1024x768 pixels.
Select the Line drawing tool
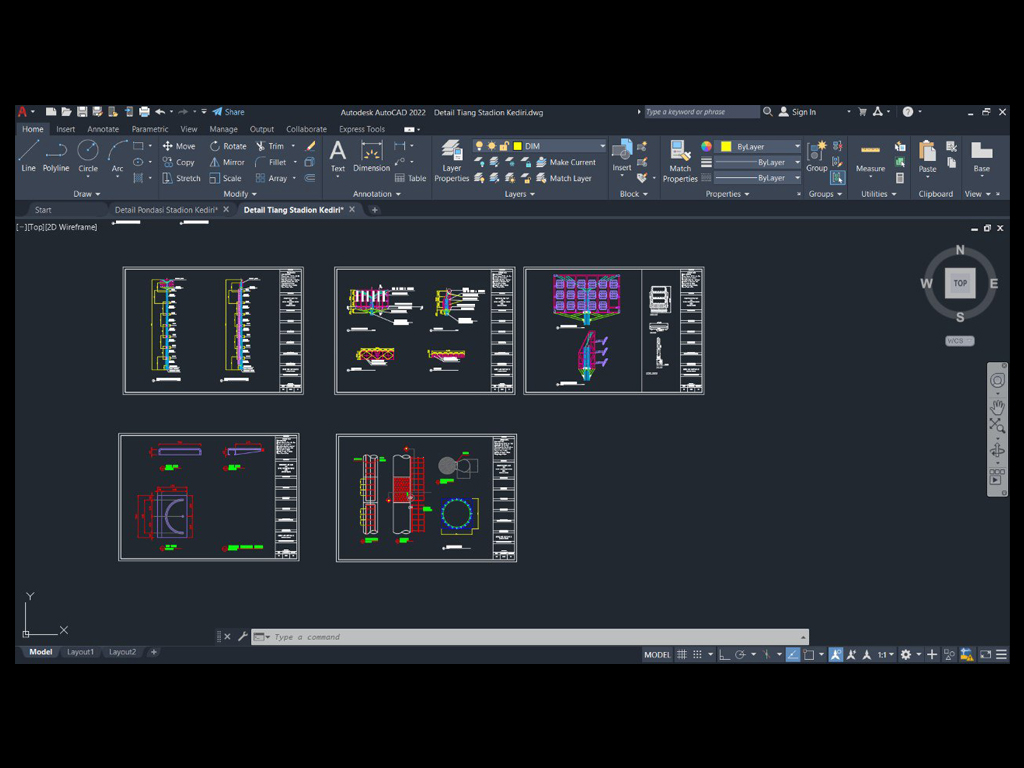pyautogui.click(x=28, y=155)
